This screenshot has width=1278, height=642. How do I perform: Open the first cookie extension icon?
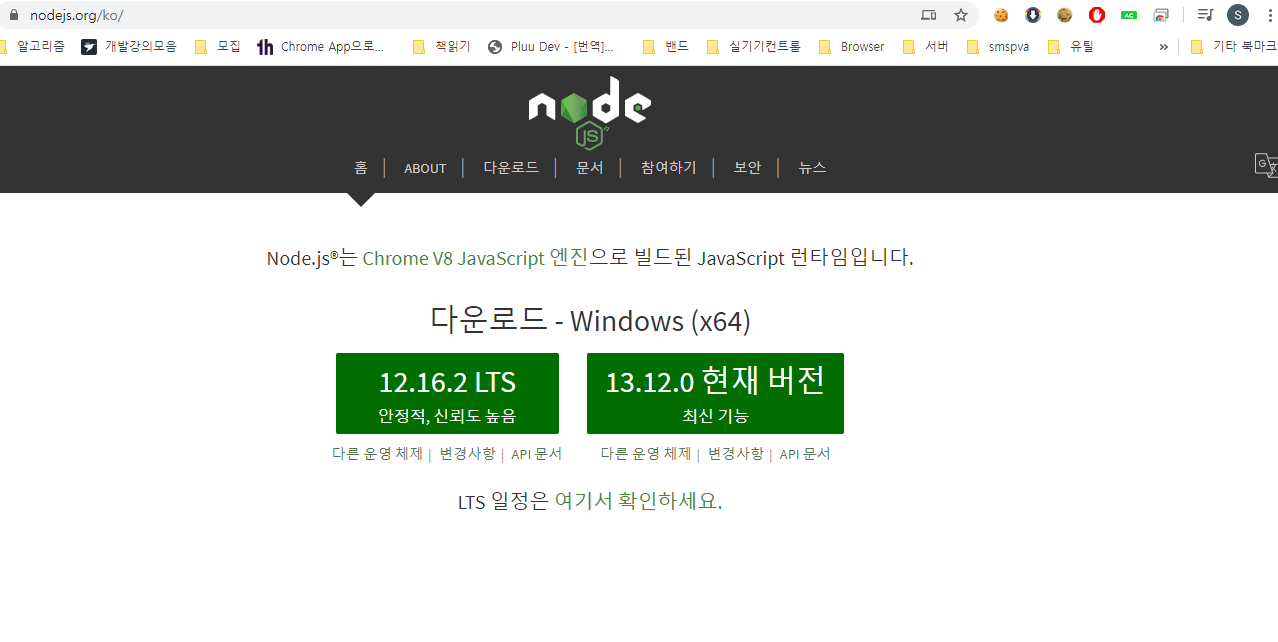[x=1001, y=15]
